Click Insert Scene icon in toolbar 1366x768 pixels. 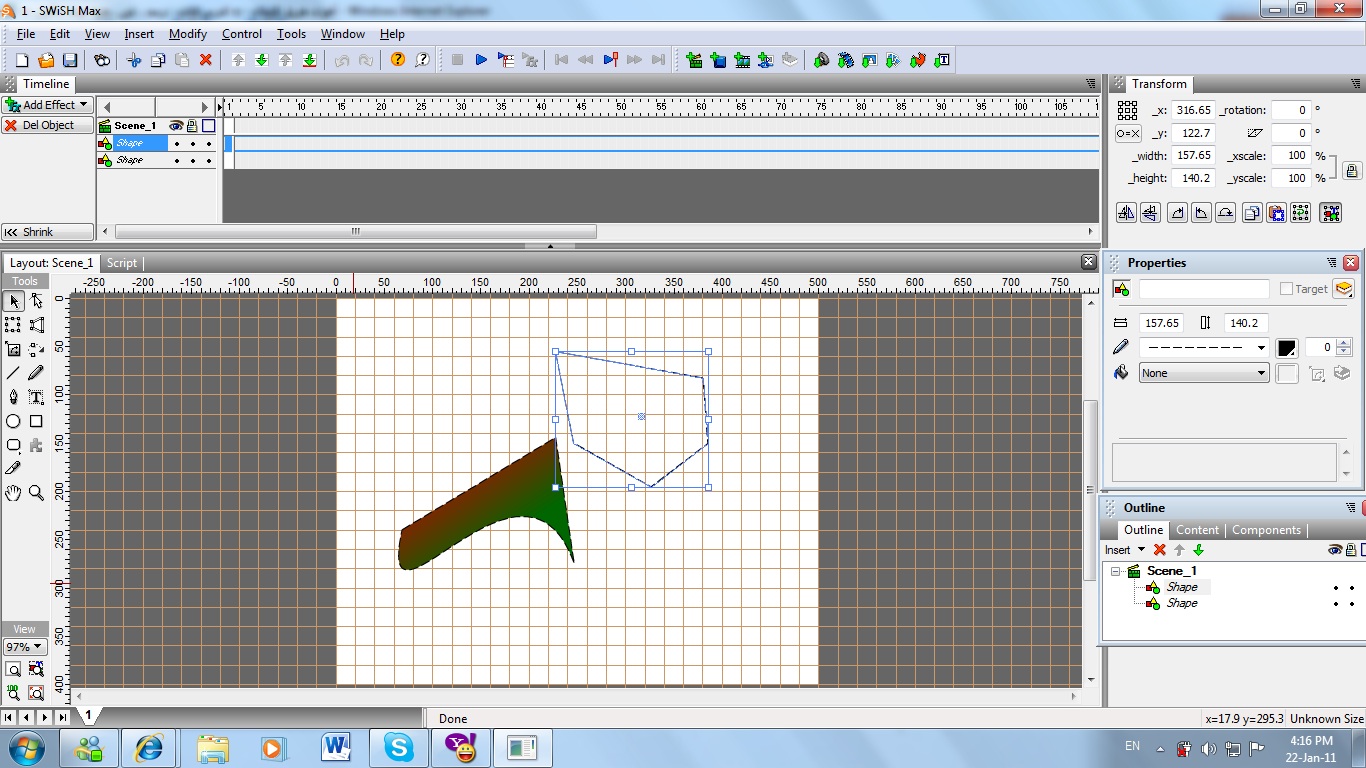(694, 60)
